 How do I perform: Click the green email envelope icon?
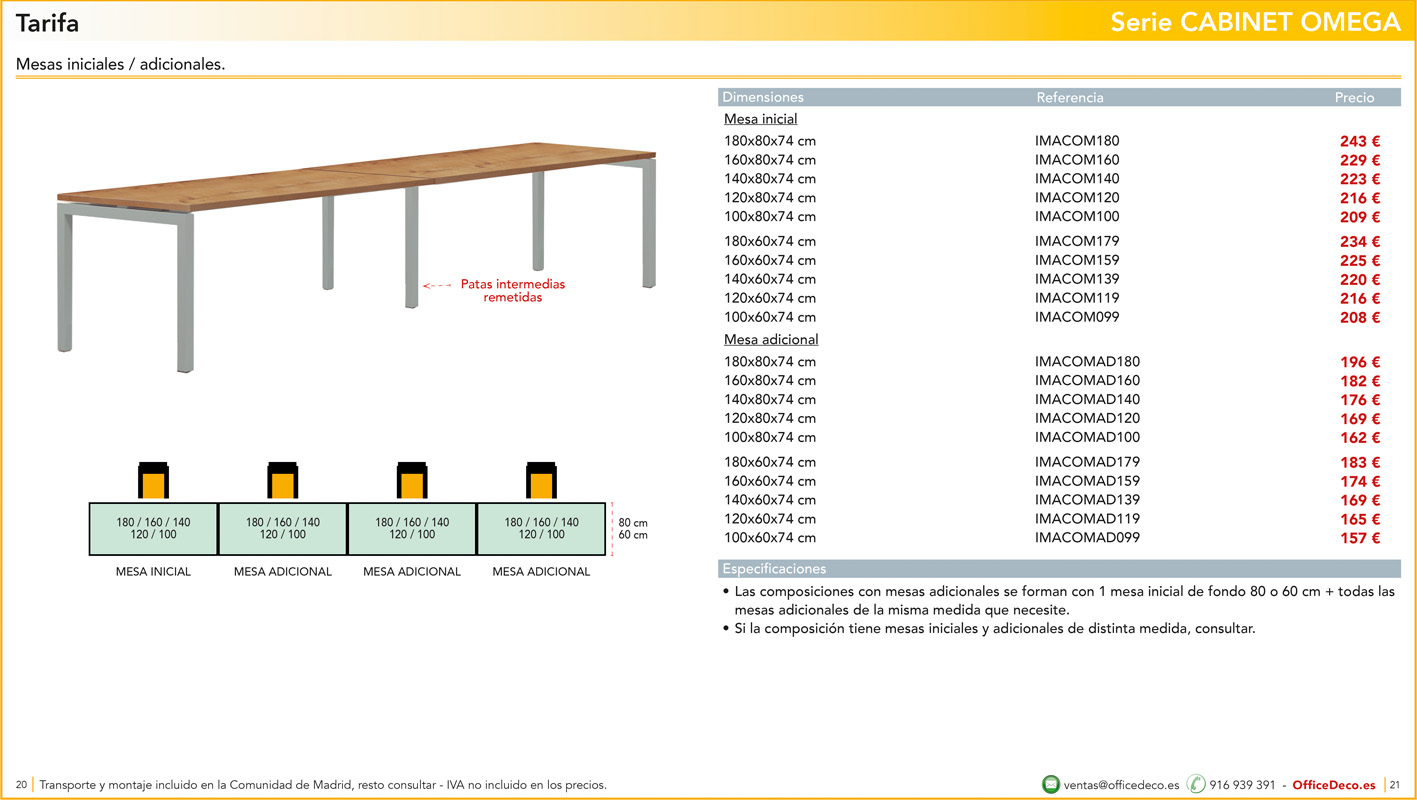pos(1050,785)
